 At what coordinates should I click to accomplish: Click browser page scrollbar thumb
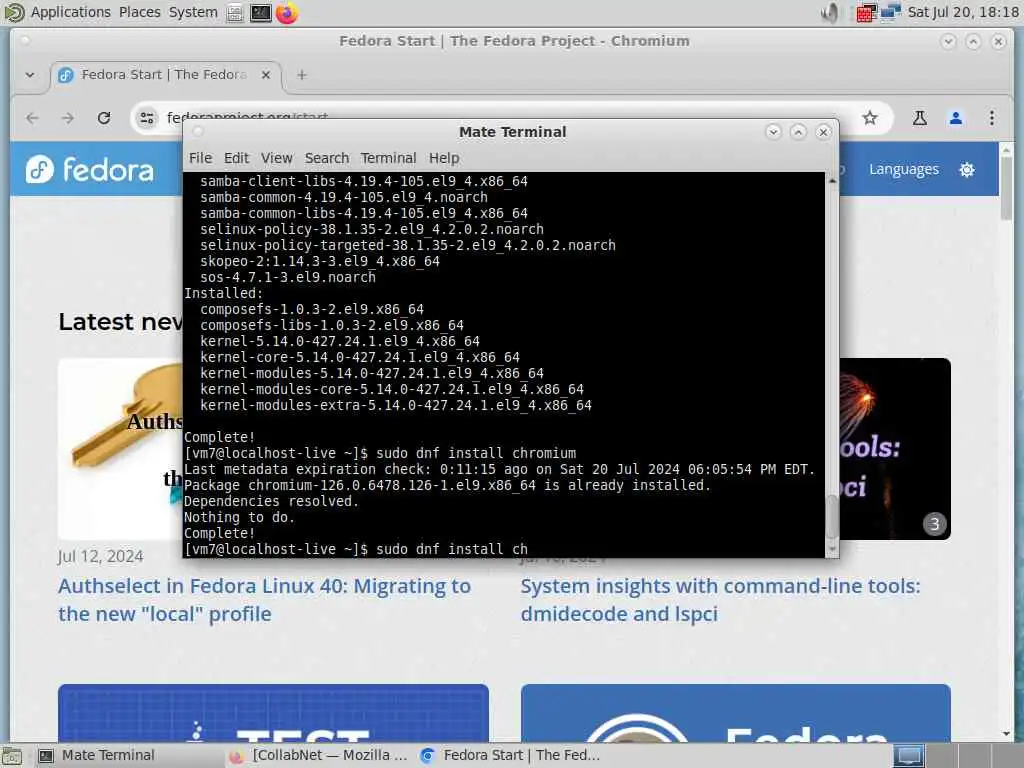(x=1006, y=189)
